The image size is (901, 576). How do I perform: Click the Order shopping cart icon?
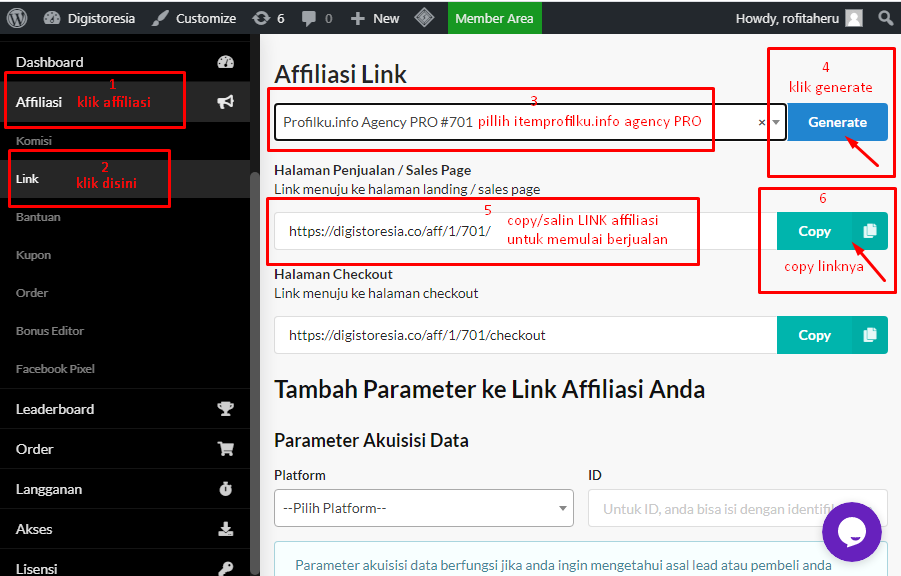[226, 449]
